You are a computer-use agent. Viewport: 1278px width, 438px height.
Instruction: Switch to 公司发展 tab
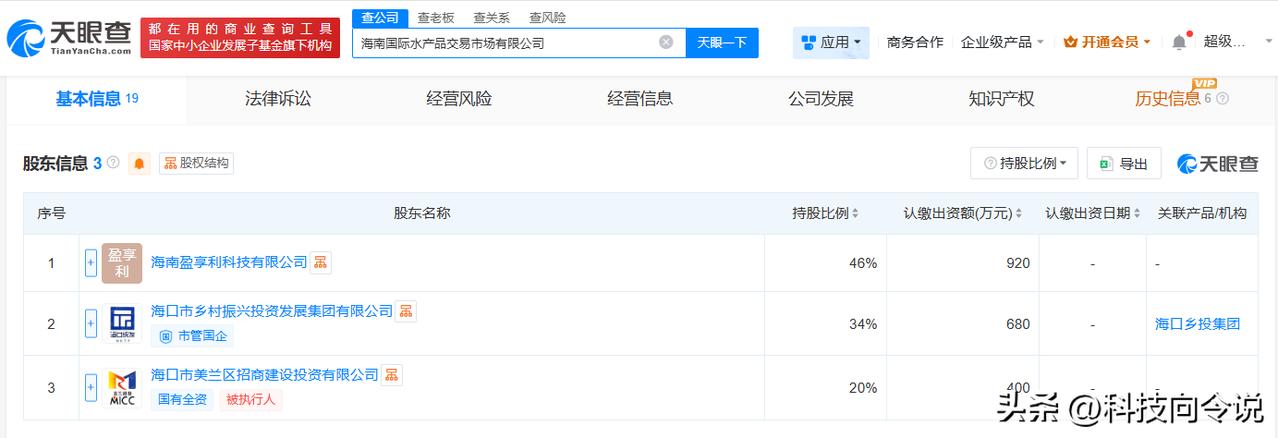[821, 98]
